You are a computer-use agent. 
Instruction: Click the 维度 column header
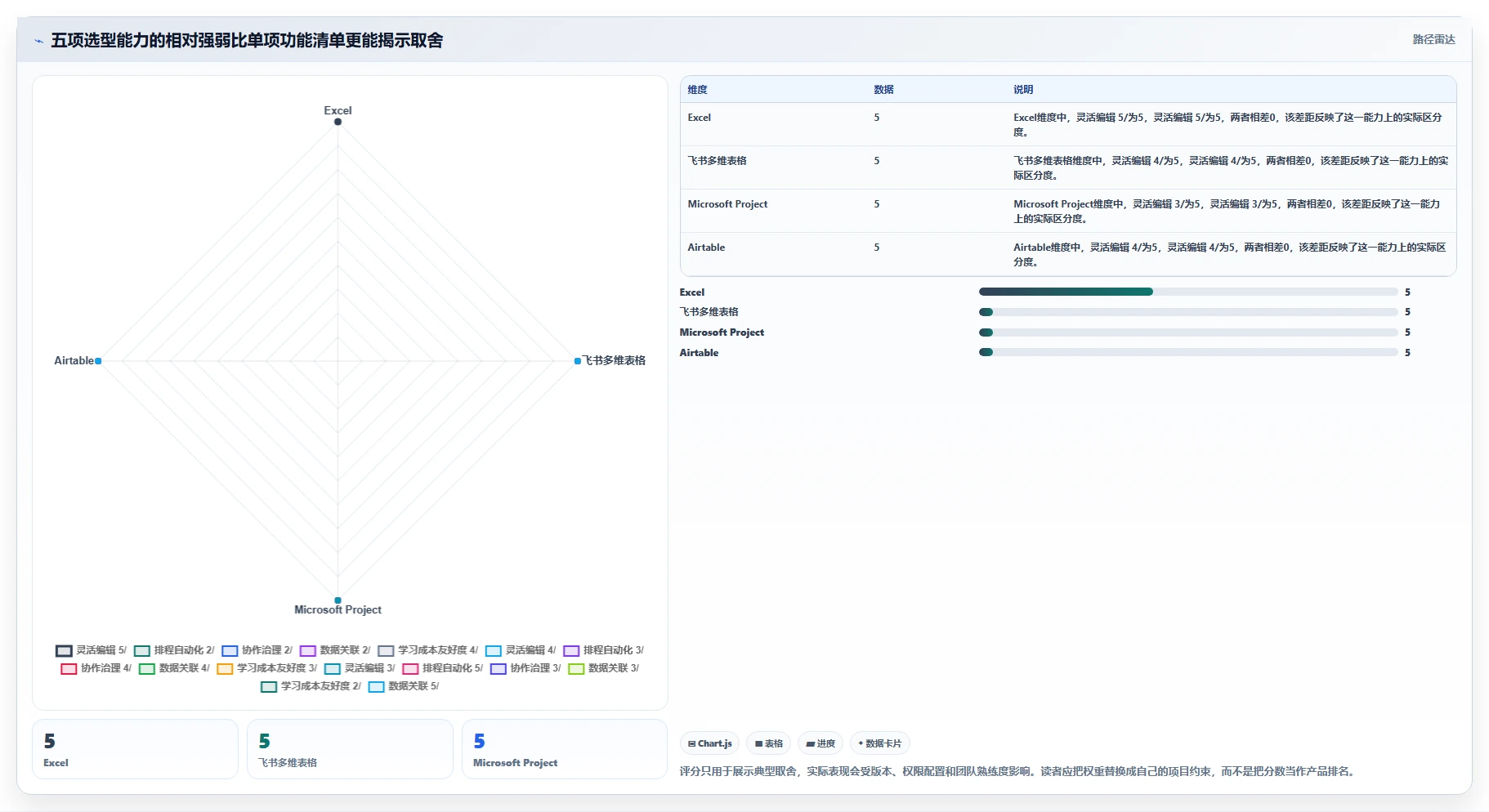pyautogui.click(x=697, y=90)
